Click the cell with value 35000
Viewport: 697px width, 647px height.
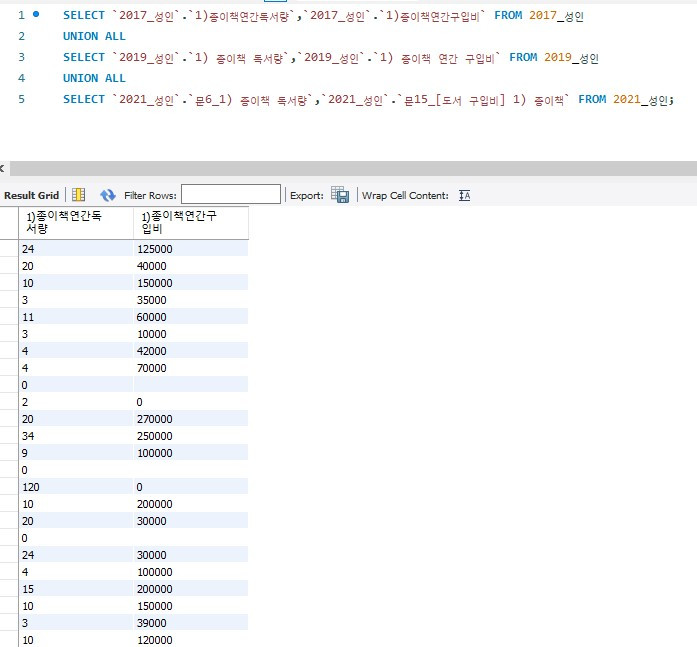point(191,300)
